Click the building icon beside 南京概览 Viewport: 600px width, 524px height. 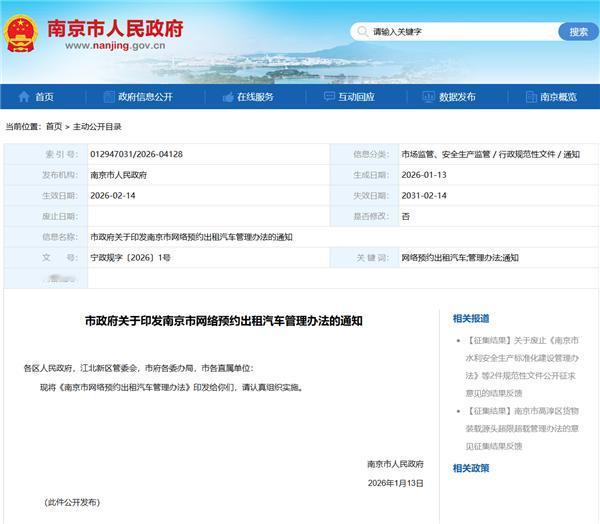[531, 97]
